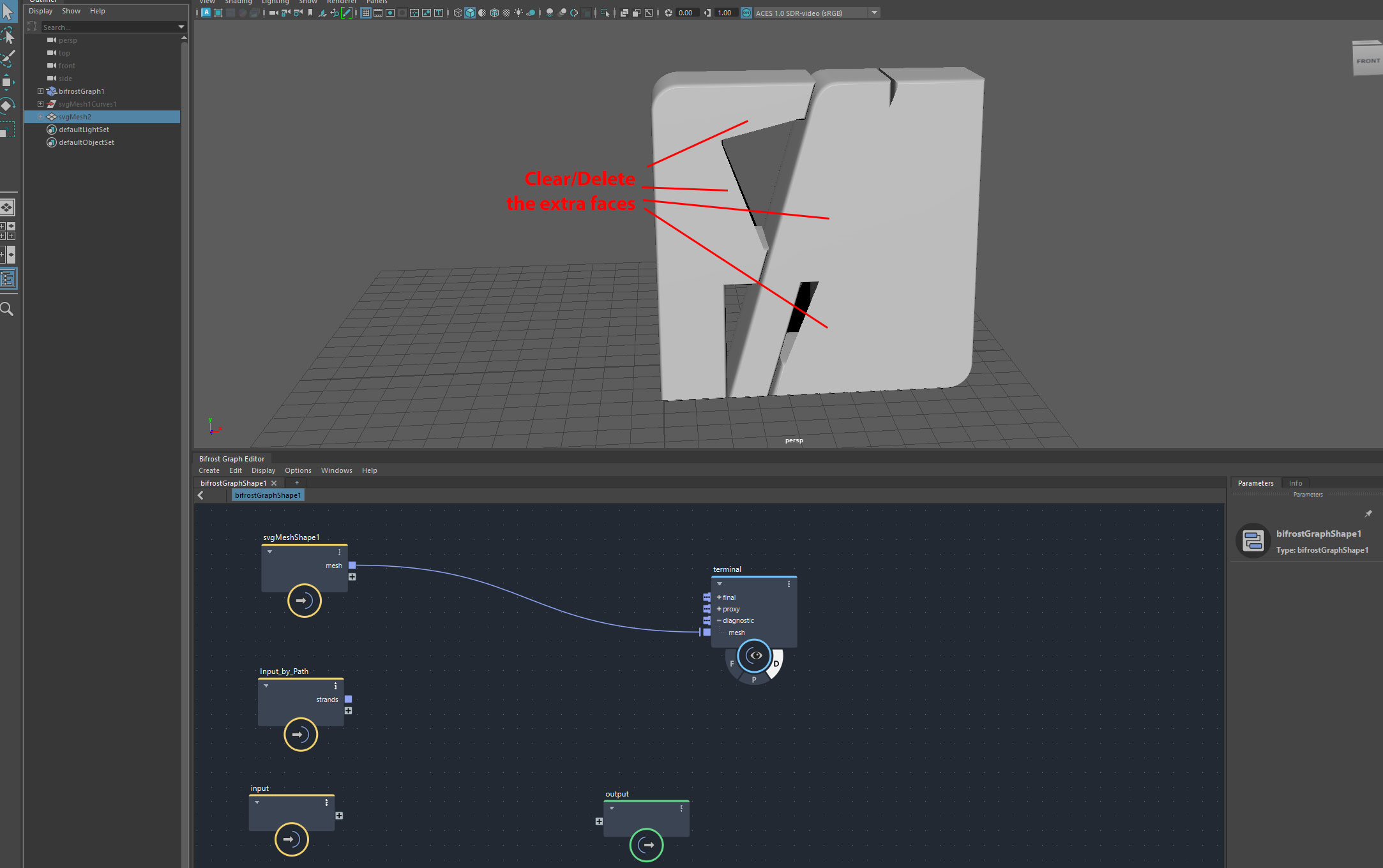Click the + button to add a new graph tab
The image size is (1383, 868).
[296, 483]
